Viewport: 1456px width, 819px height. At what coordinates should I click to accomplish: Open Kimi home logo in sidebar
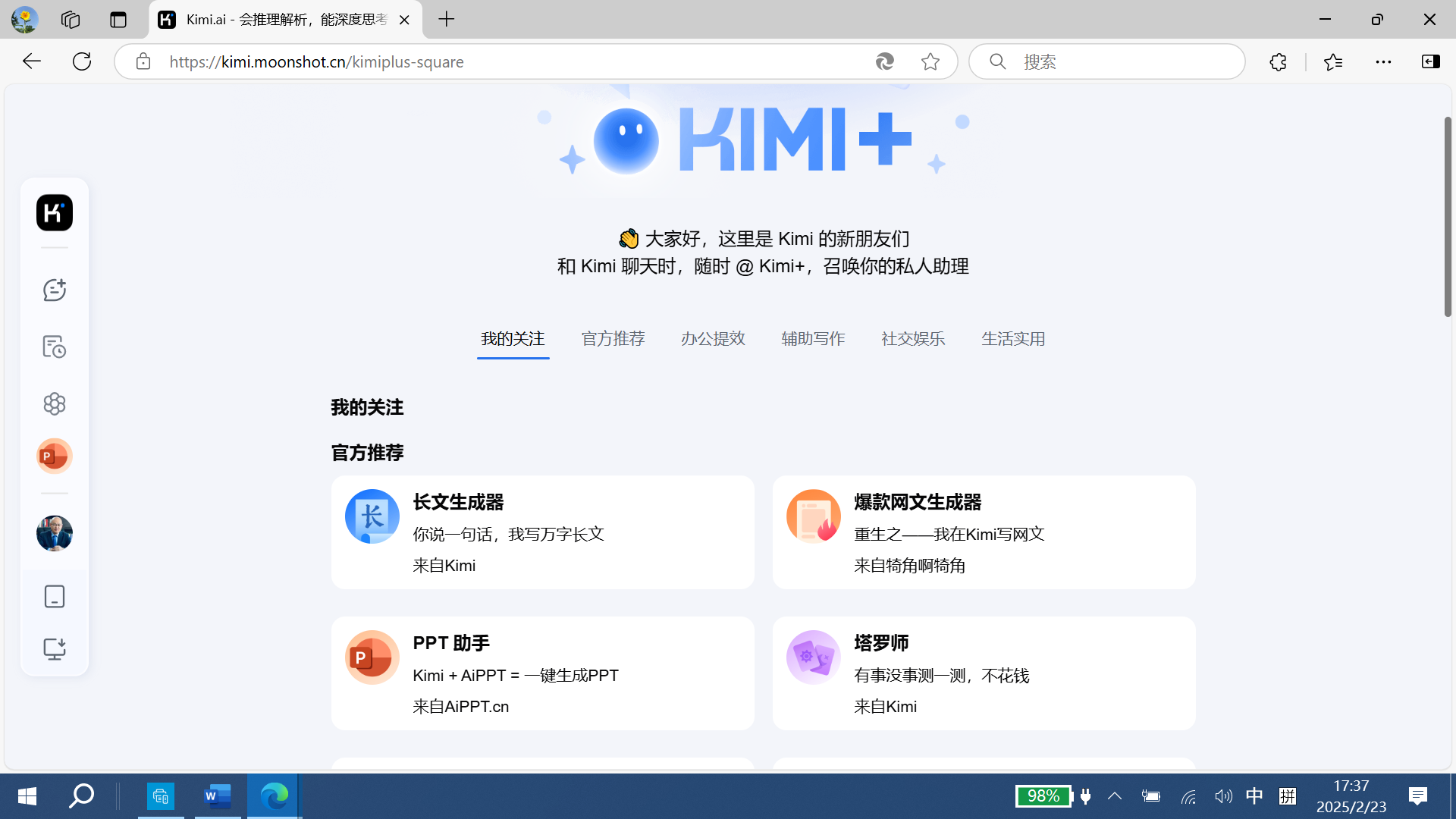[55, 212]
